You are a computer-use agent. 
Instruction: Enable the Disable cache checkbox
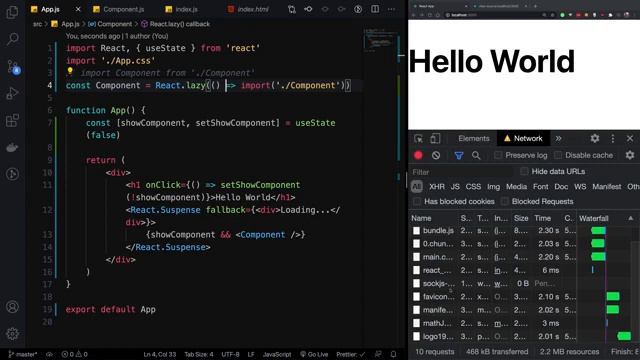[558, 155]
